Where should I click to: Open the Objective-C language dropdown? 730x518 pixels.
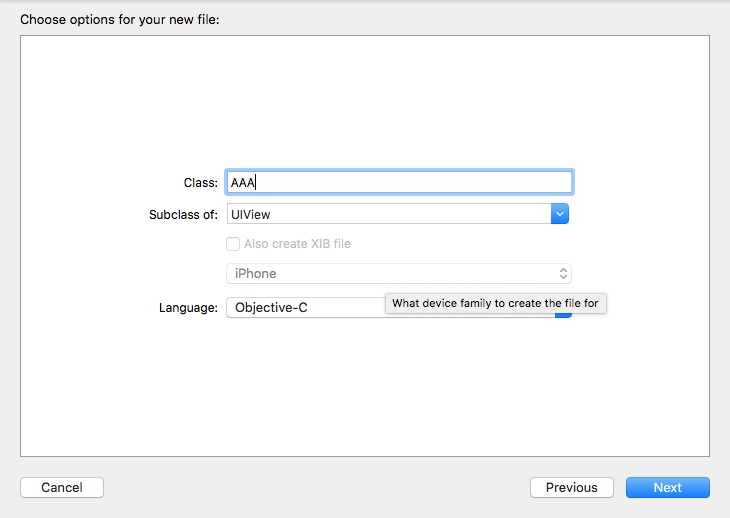[x=305, y=308]
